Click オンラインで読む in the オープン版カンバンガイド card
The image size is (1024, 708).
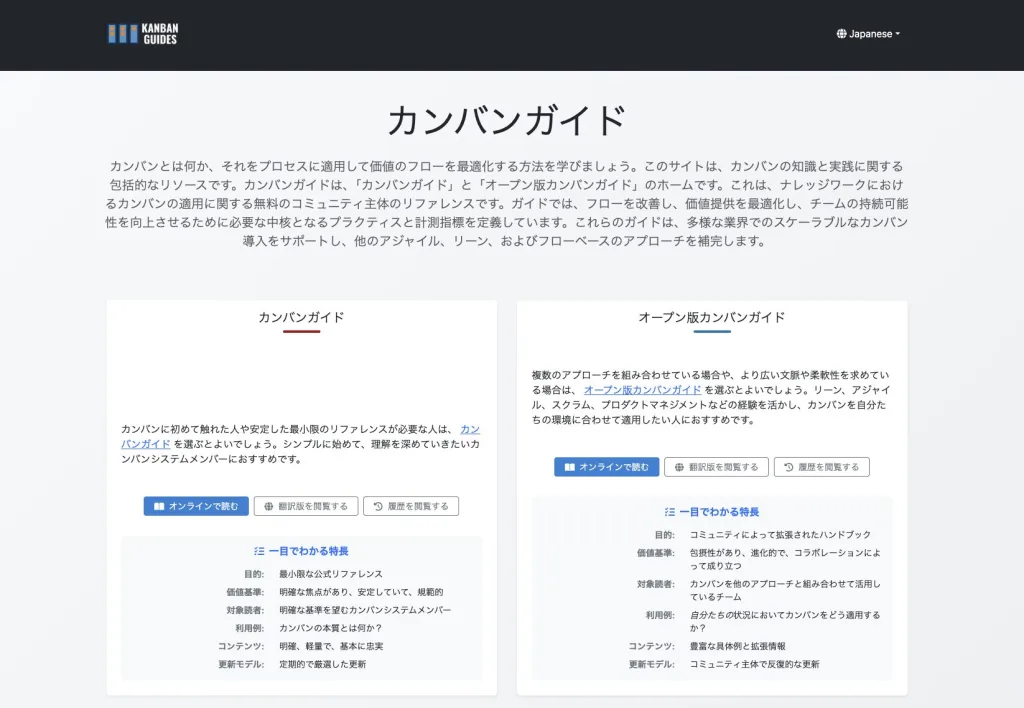[x=607, y=467]
